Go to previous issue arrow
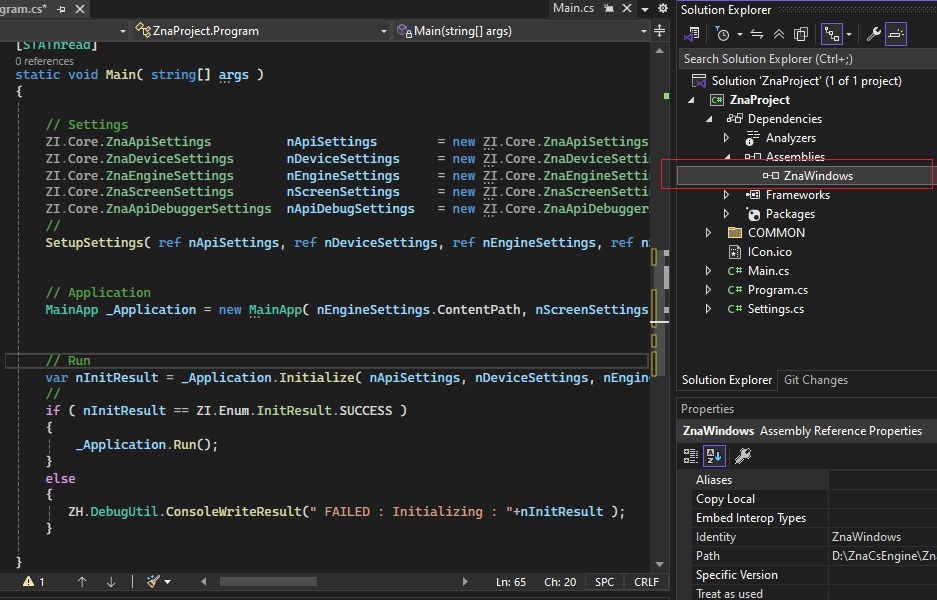 (82, 582)
